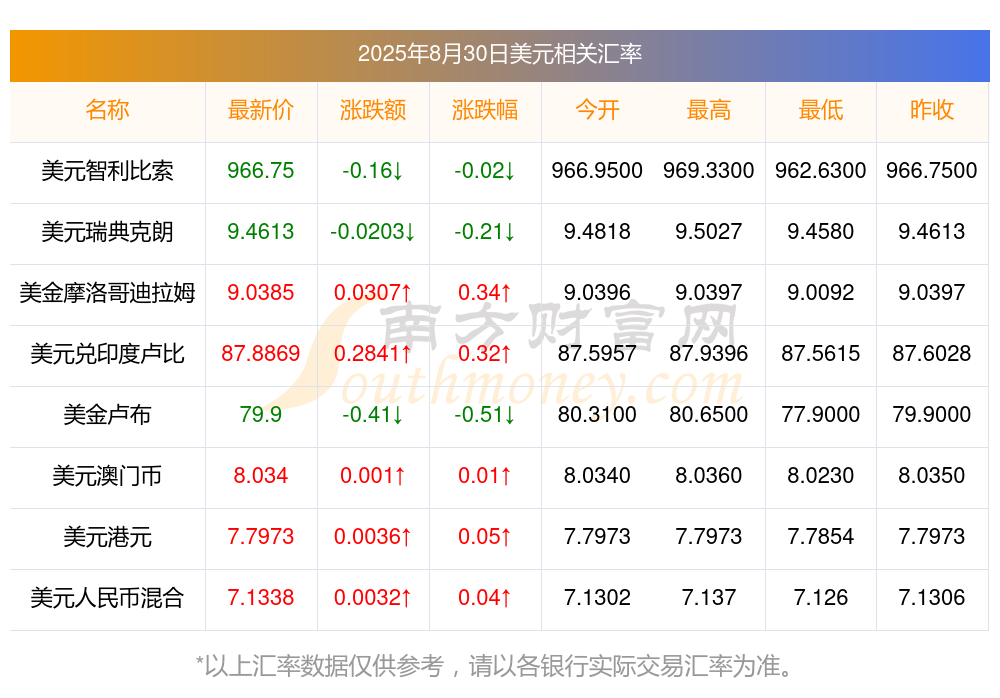The width and height of the screenshot is (1000, 698).
Task: Select the 最高 column header
Action: click(709, 110)
